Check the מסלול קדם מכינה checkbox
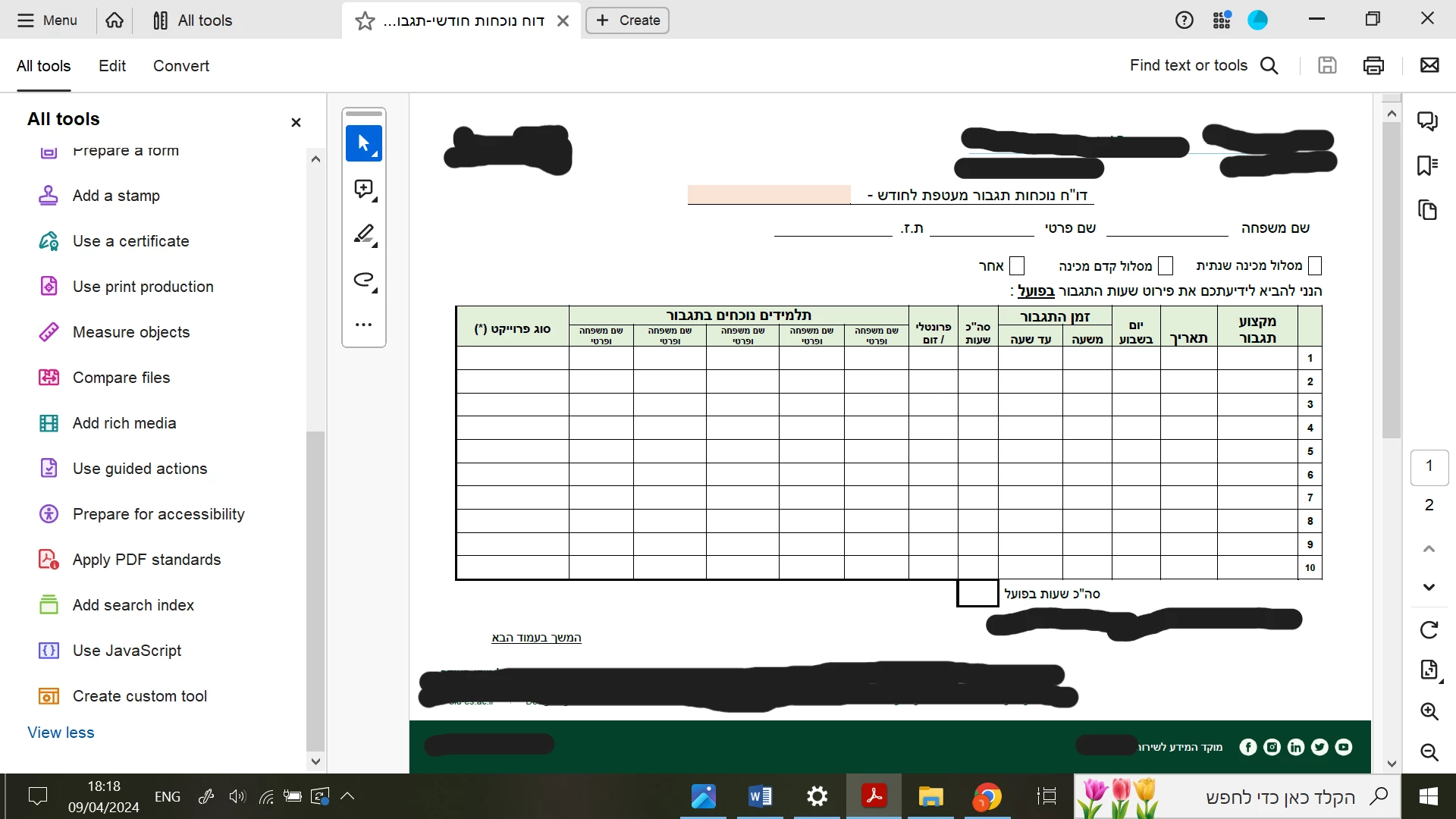 coord(1166,265)
